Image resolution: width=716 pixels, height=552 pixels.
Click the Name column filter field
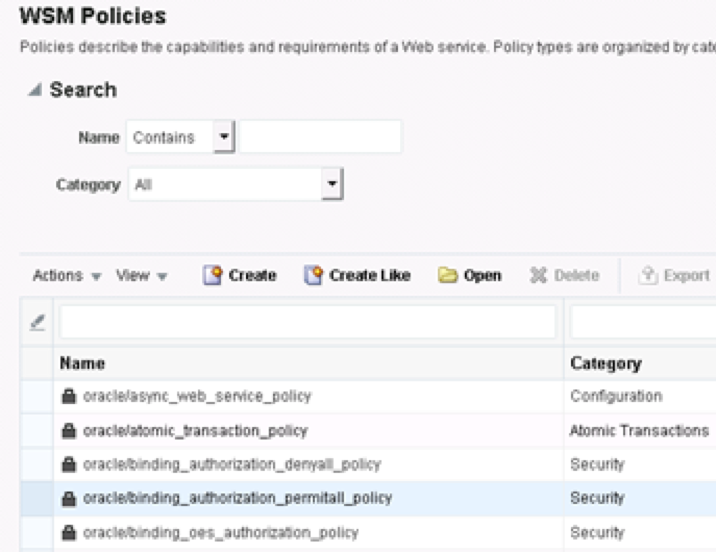(x=308, y=322)
